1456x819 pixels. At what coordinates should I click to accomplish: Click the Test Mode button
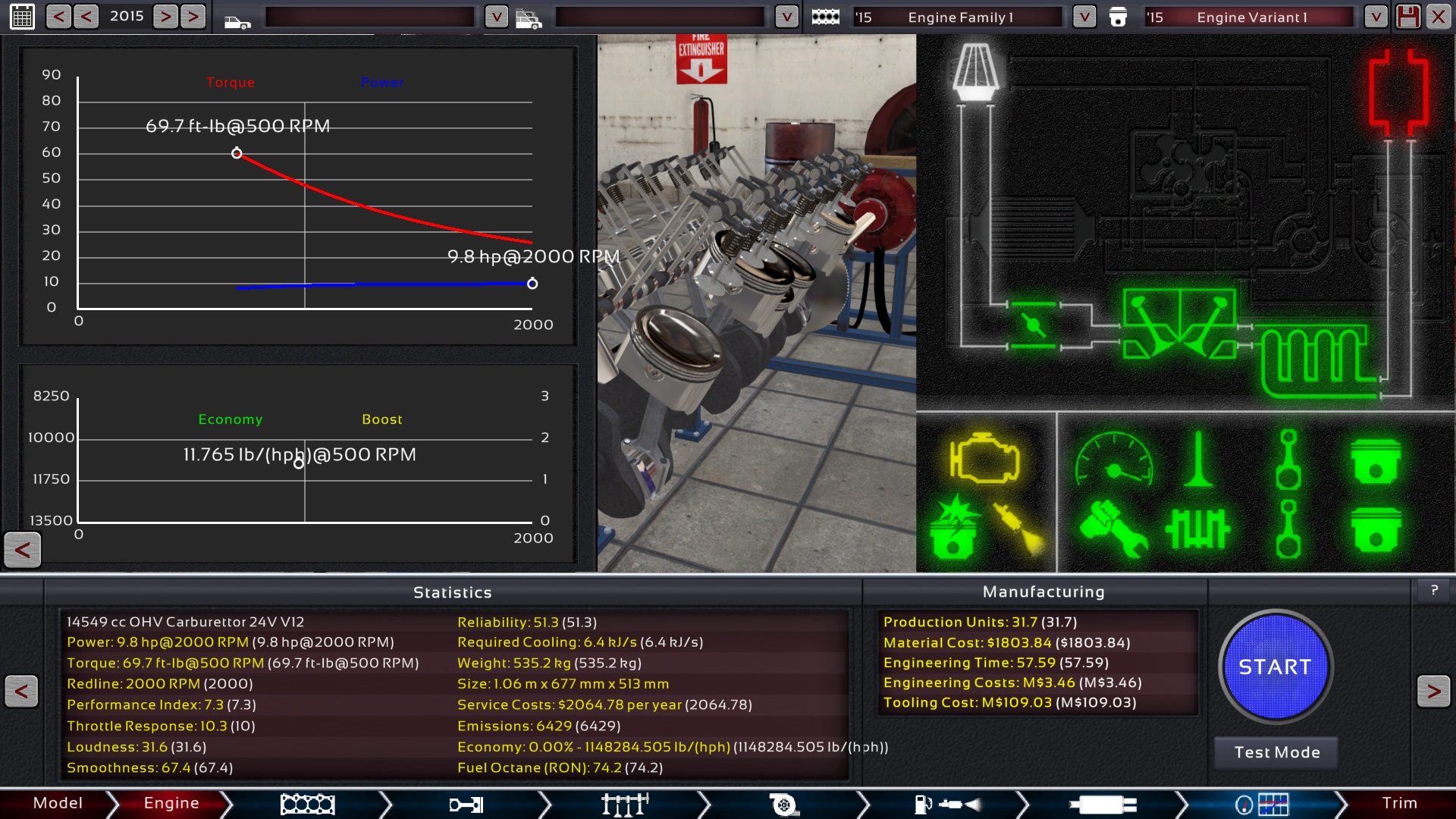coord(1277,751)
